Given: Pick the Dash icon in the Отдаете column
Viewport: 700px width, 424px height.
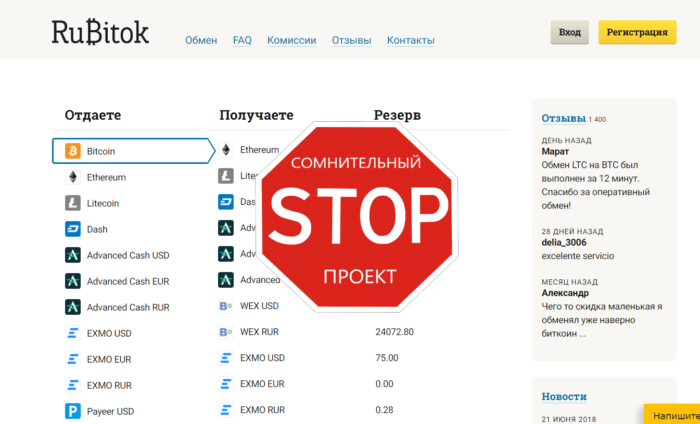Looking at the screenshot, I should (x=72, y=229).
